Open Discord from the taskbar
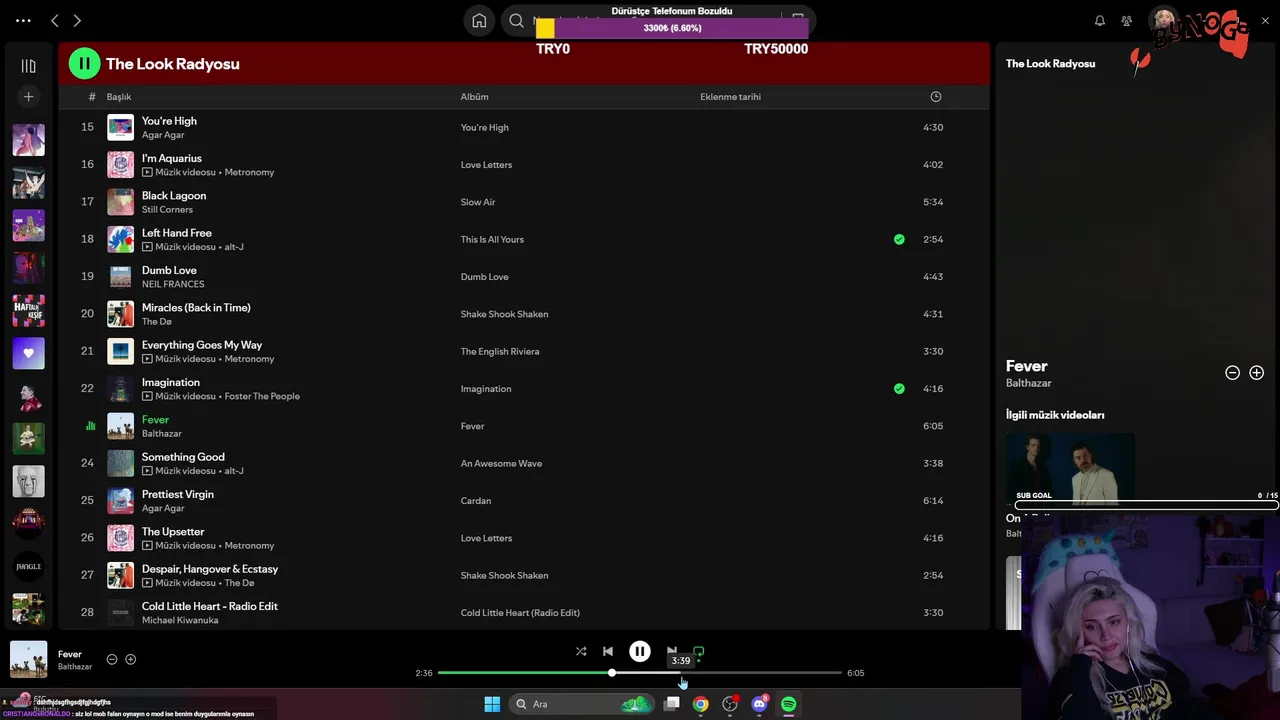Screen dimensions: 1280x720 (759, 704)
